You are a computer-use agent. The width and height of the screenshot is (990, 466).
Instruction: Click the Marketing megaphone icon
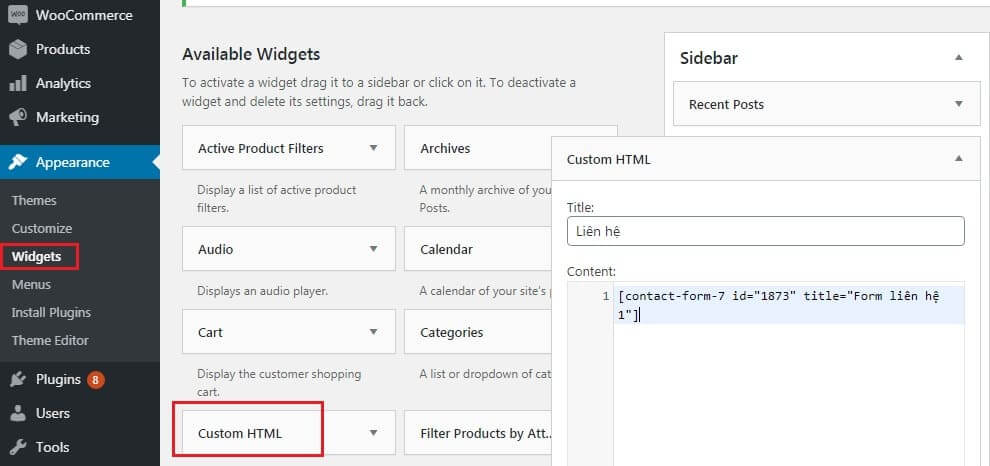click(x=17, y=117)
